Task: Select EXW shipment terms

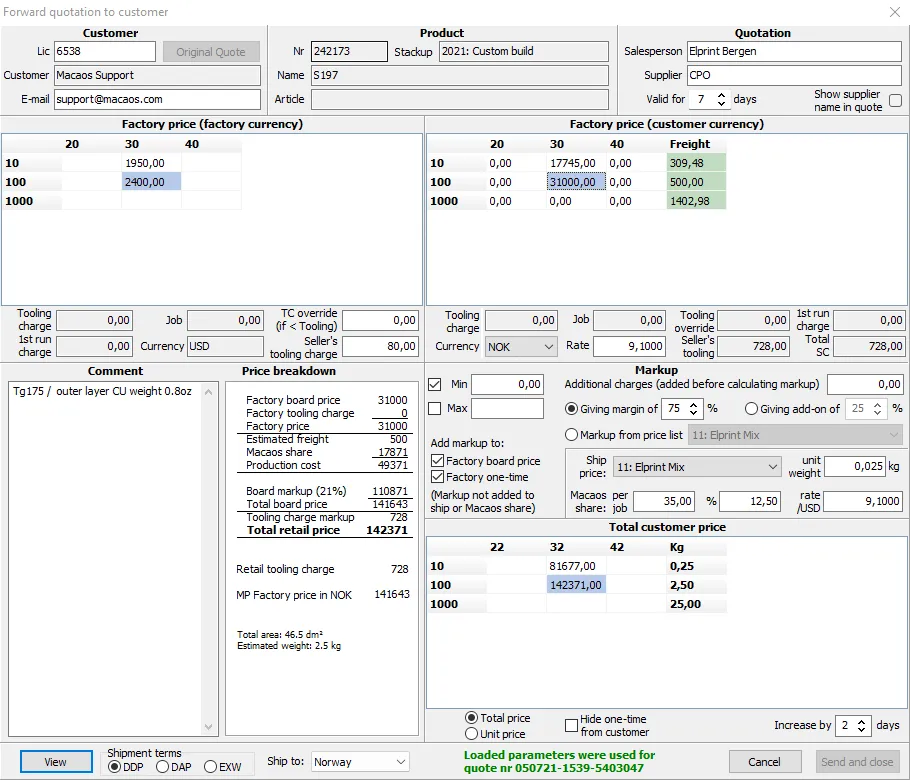Action: (x=209, y=767)
